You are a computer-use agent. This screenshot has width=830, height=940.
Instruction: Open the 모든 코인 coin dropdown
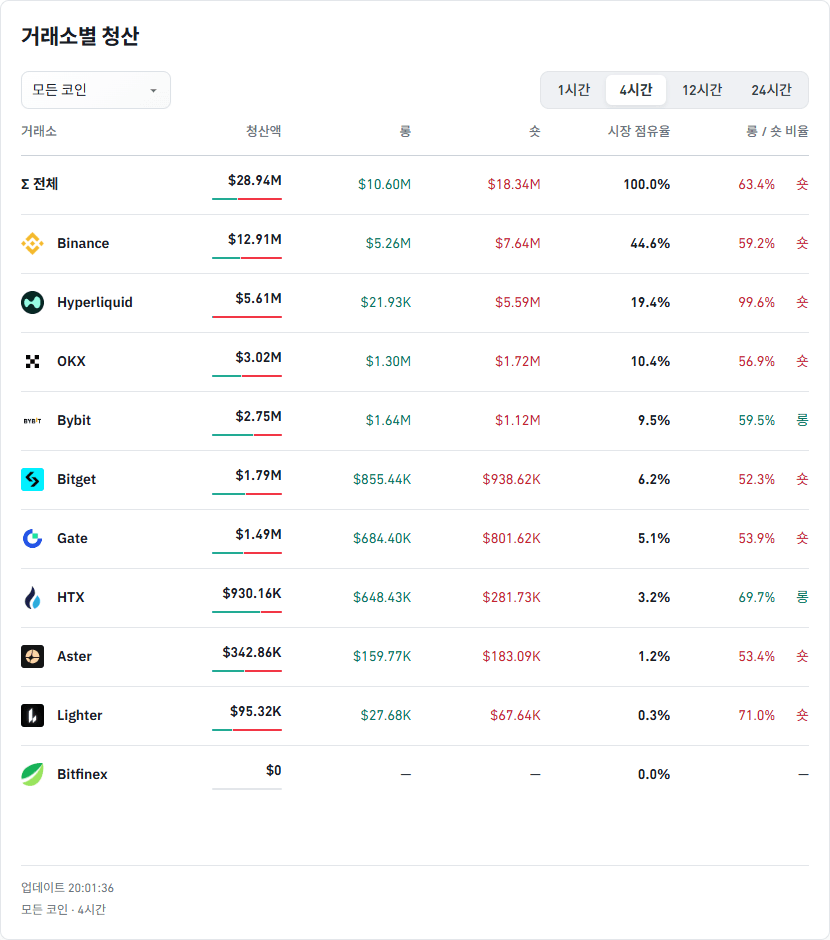click(96, 90)
